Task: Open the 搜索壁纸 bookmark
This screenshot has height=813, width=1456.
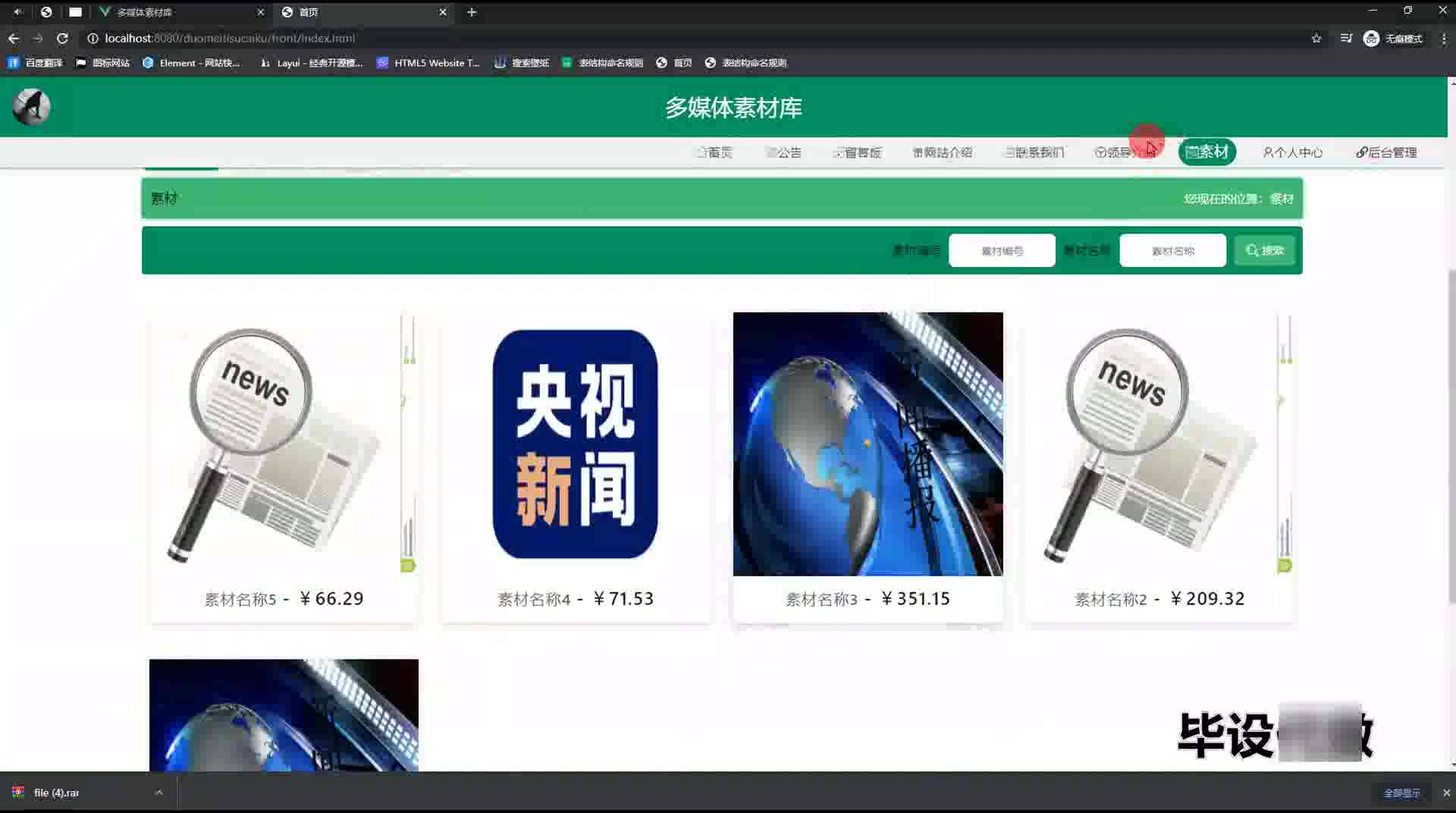Action: [522, 63]
